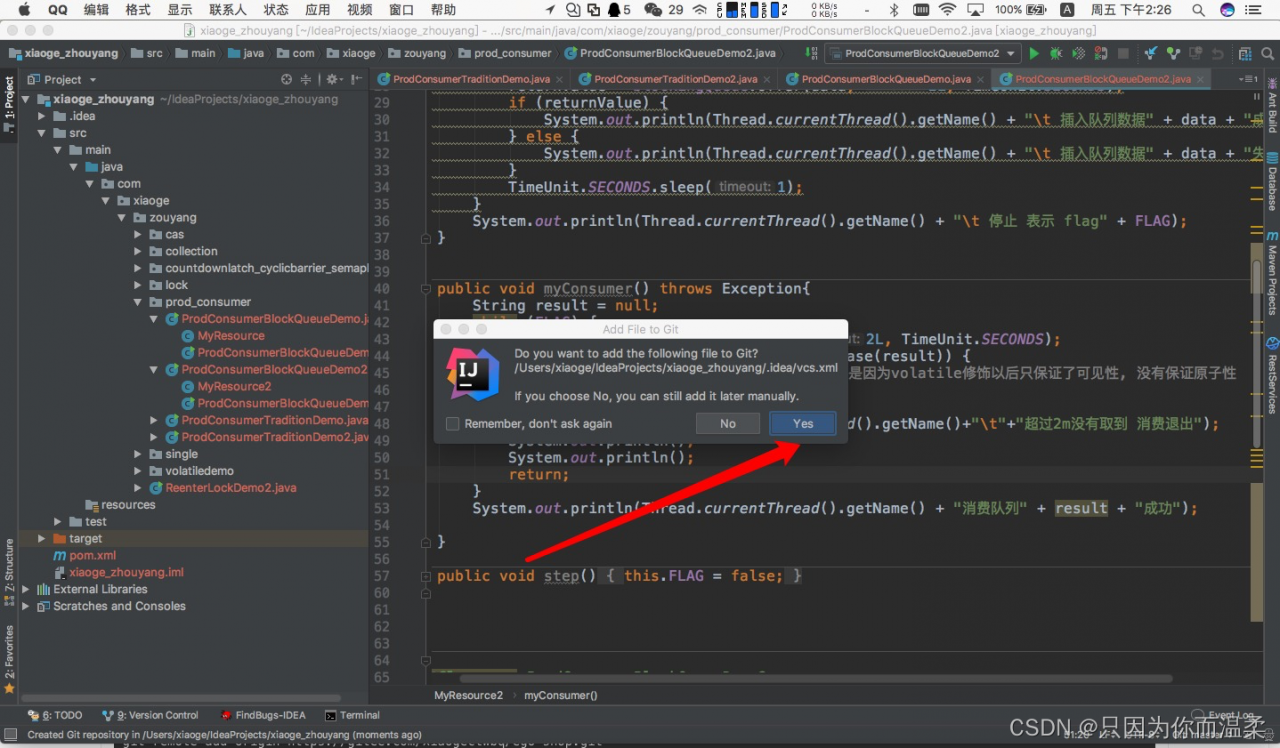This screenshot has height=748, width=1280.
Task: Collapse the prod_consumer package
Action: point(138,302)
